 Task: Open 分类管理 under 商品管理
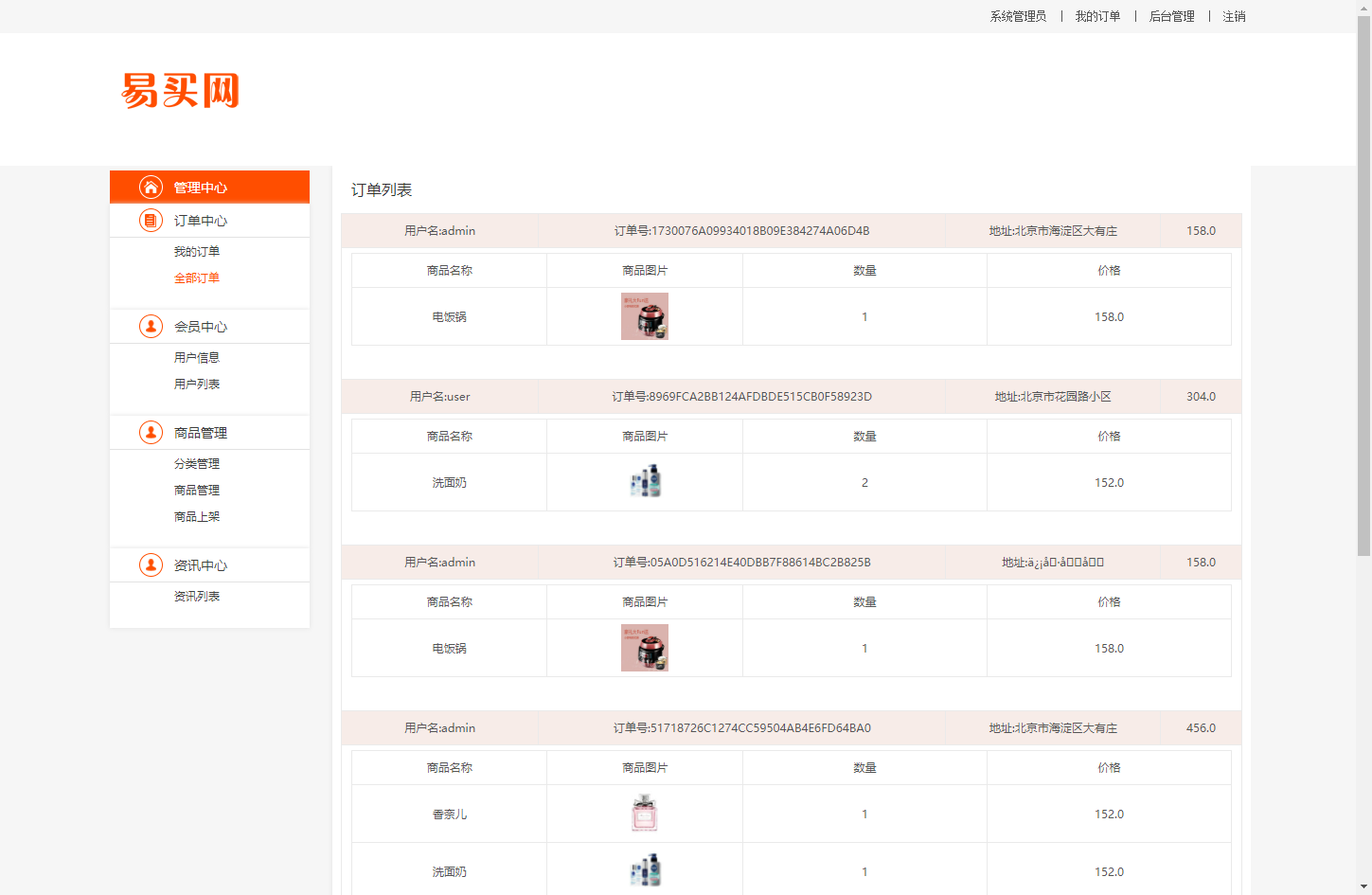197,463
